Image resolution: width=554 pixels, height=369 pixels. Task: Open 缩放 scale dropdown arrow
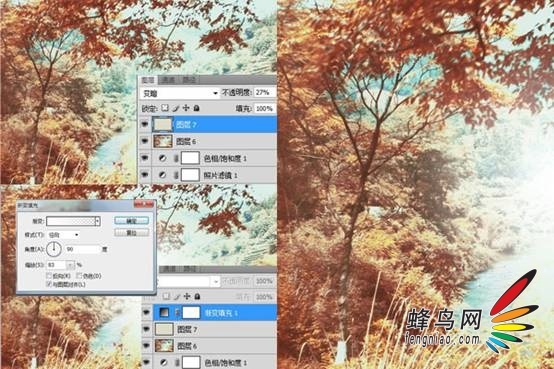click(71, 265)
